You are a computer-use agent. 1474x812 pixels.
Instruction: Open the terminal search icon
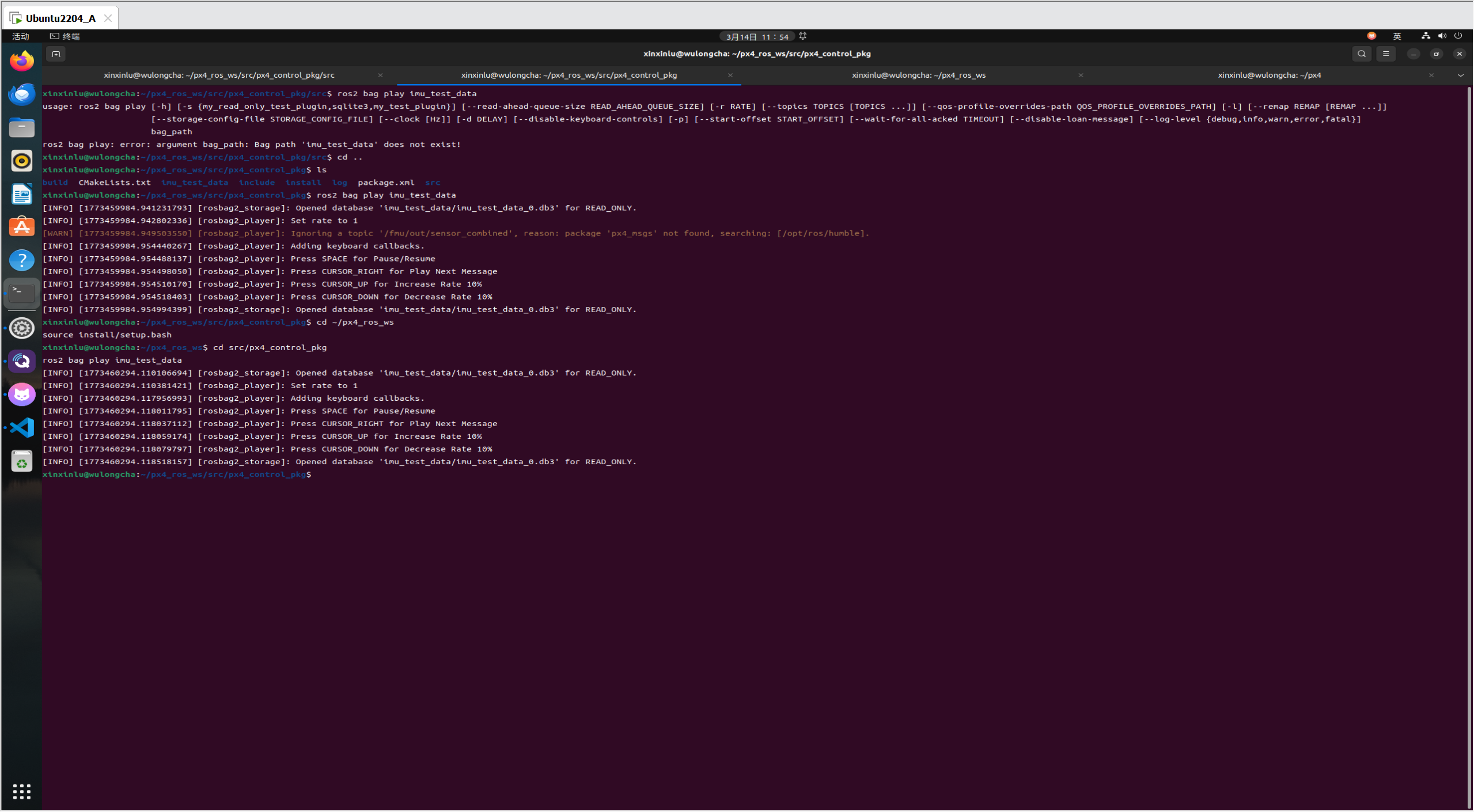1361,54
